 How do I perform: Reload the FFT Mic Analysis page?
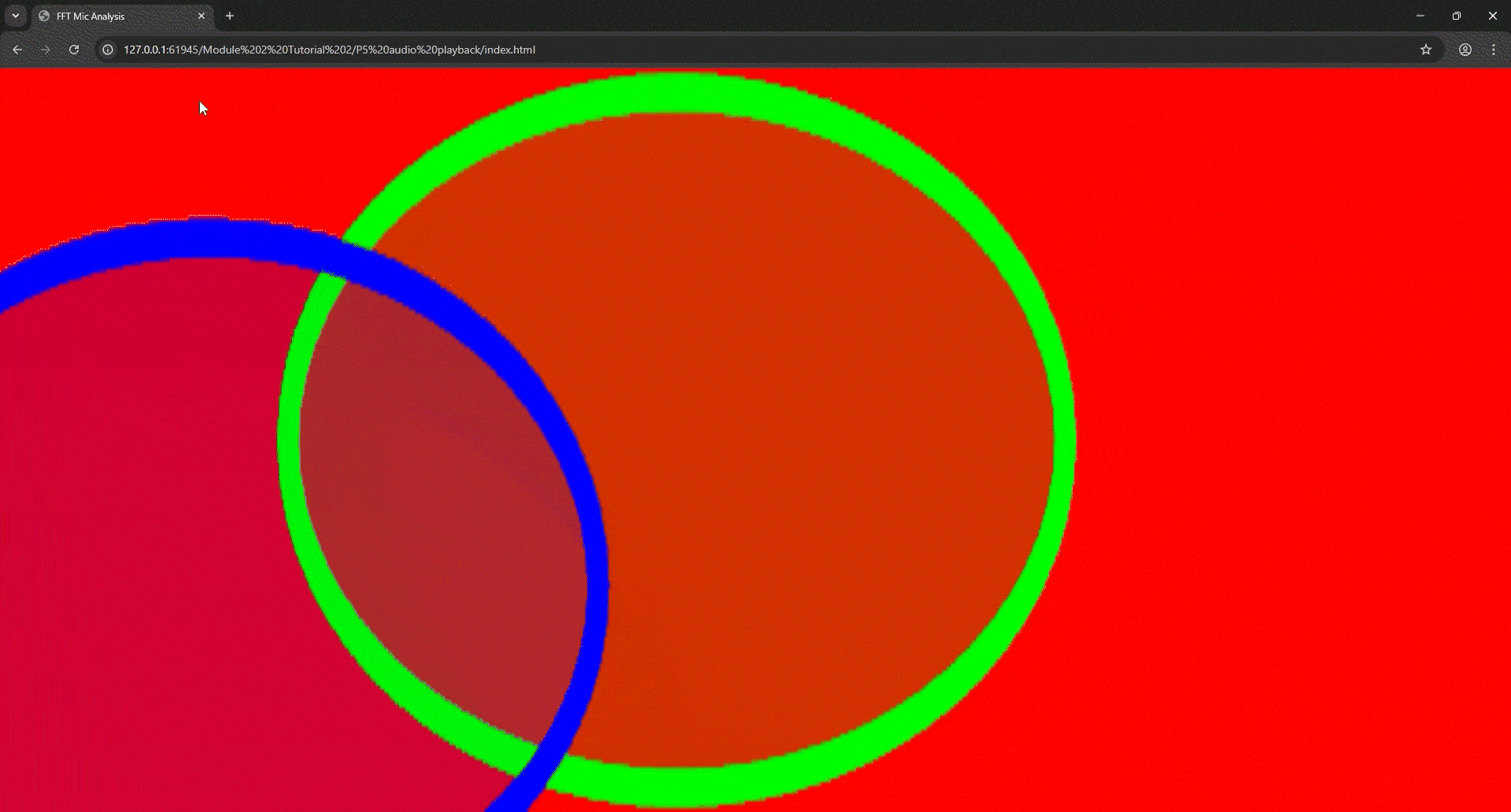(73, 49)
